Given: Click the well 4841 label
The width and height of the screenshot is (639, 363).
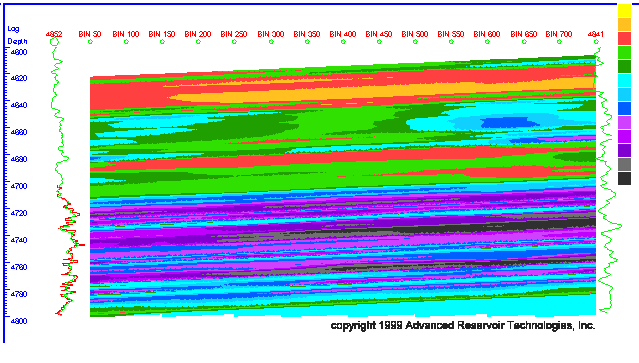Looking at the screenshot, I should tap(596, 34).
